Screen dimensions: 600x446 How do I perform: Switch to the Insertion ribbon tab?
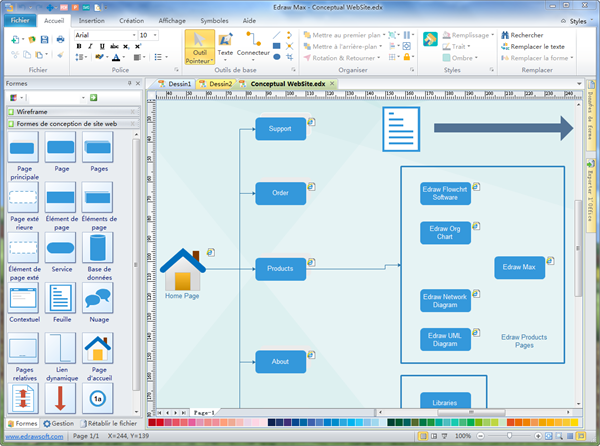(x=91, y=21)
